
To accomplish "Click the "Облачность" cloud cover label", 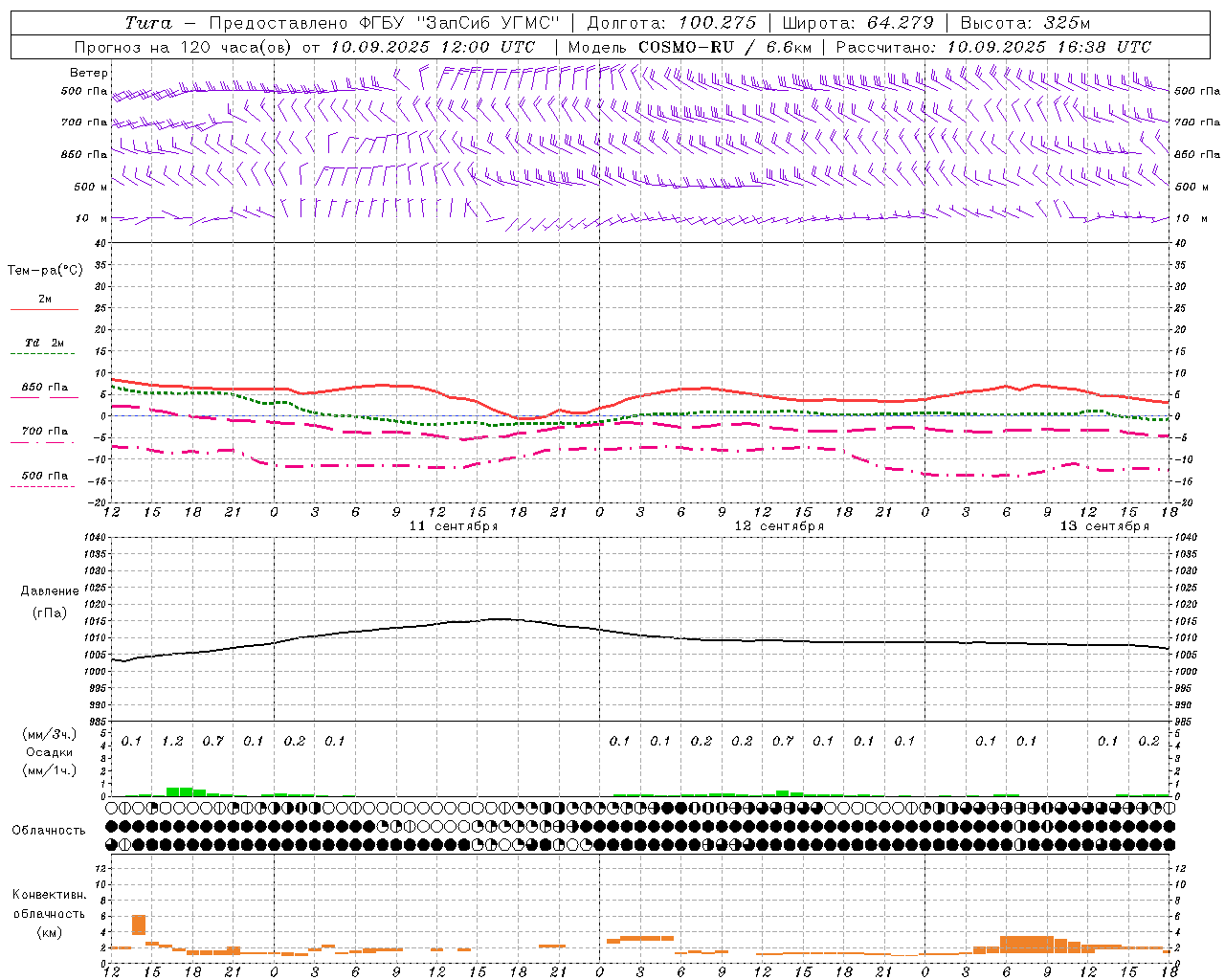I will tap(49, 830).
